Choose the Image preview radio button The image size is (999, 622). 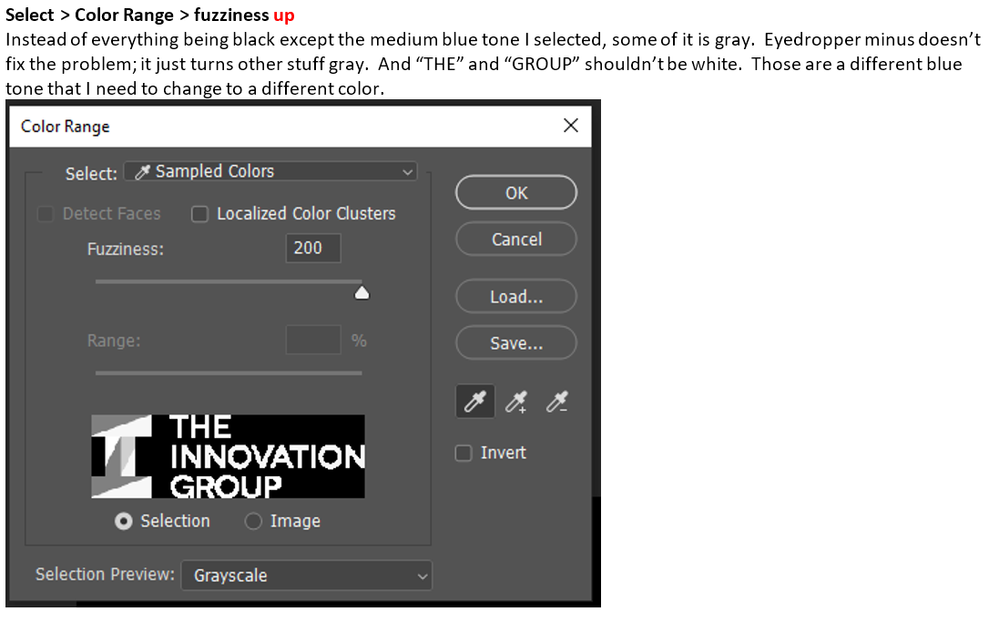coord(254,521)
